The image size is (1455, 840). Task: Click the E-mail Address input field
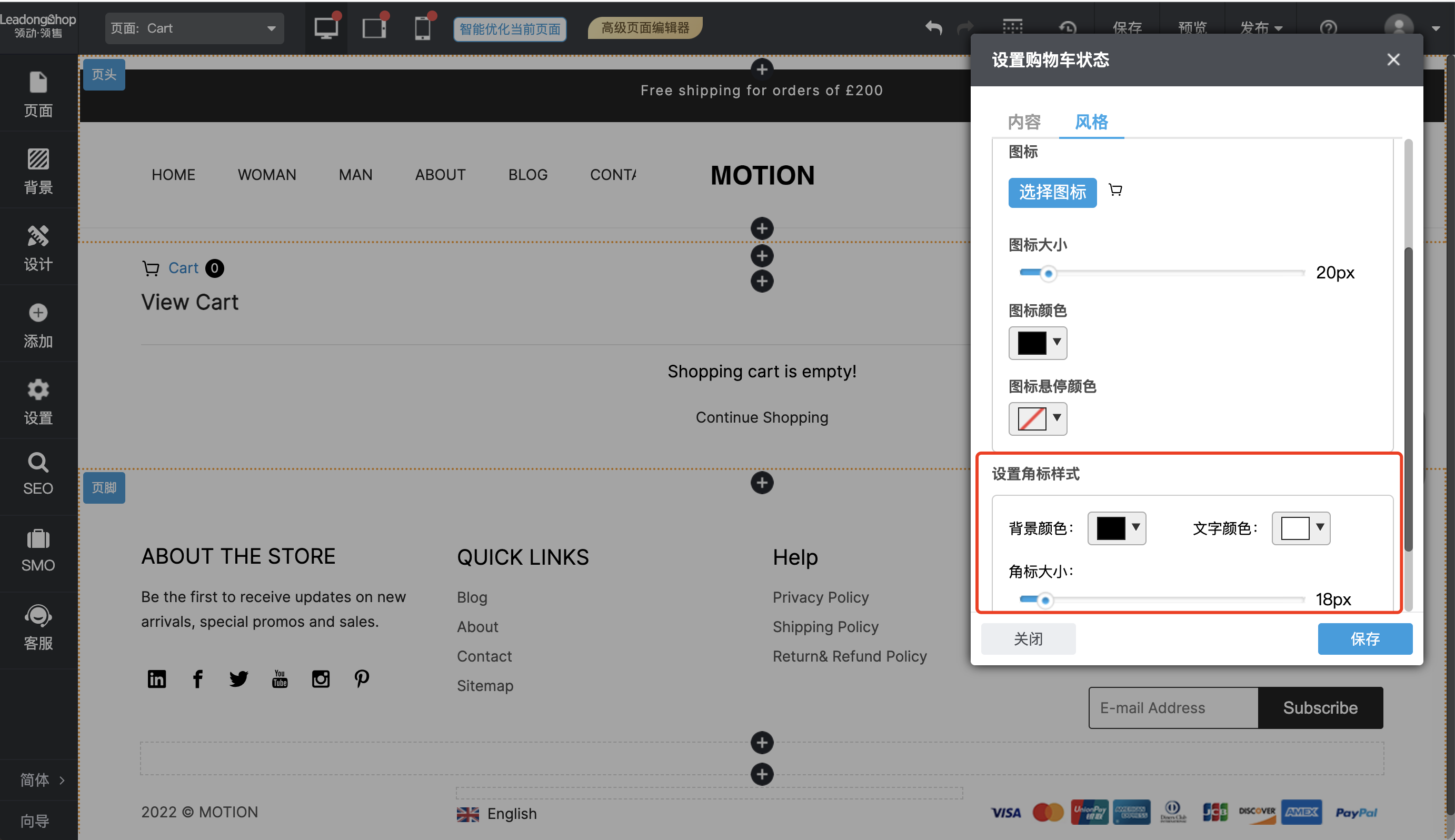(x=1172, y=707)
